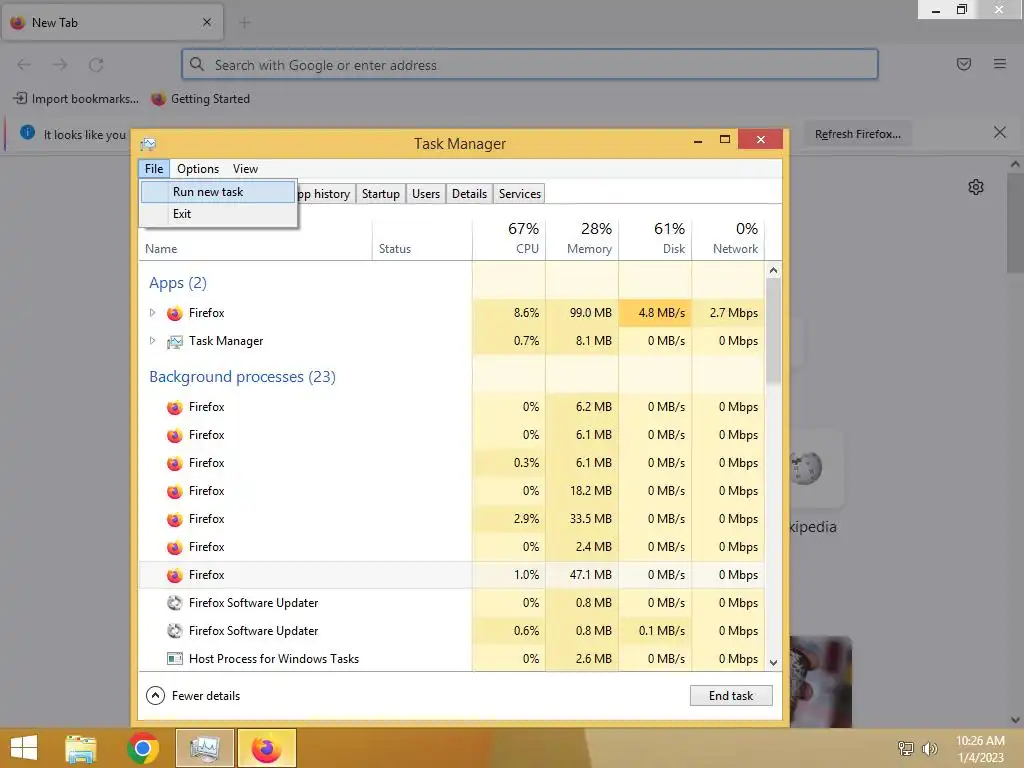Click the process list scroll up arrow

pos(773,270)
